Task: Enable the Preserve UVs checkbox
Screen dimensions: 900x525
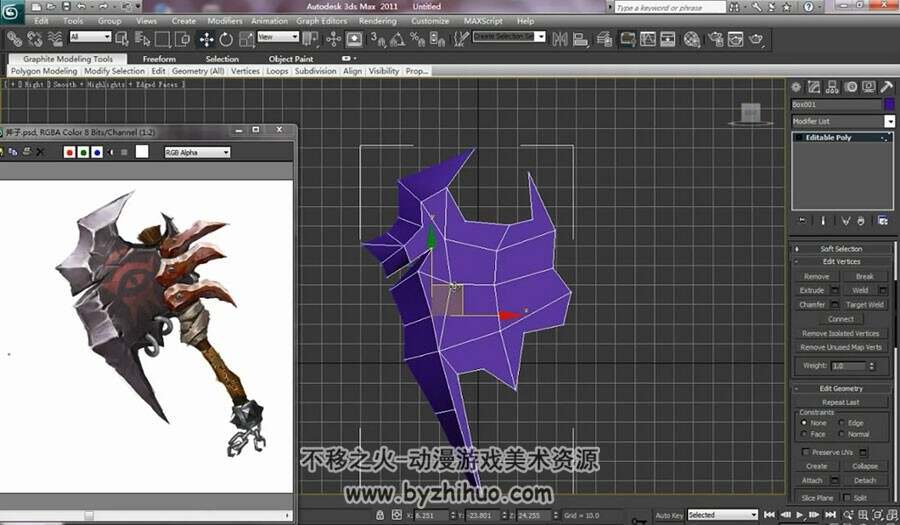Action: 806,452
